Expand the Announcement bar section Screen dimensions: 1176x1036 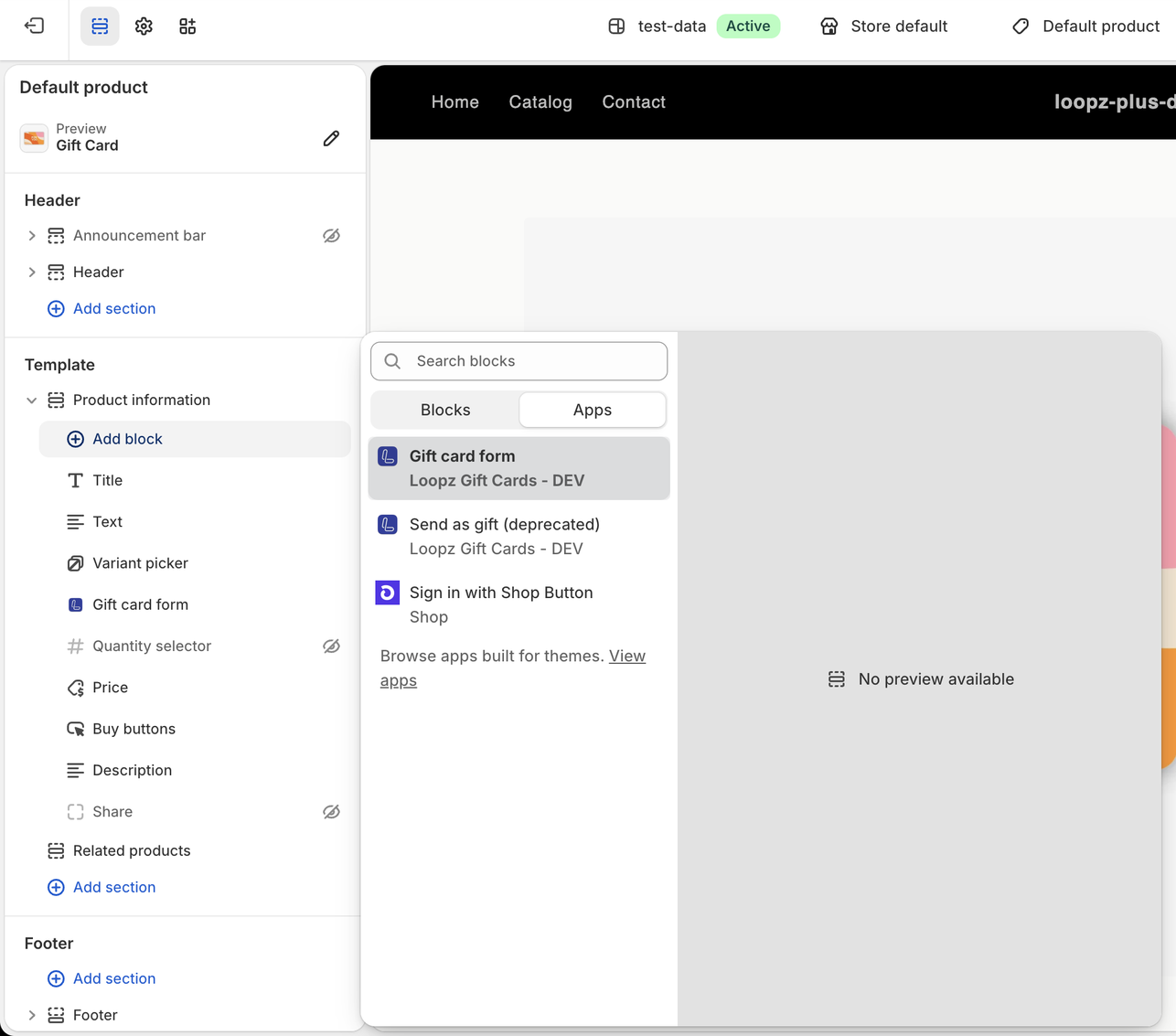(32, 236)
